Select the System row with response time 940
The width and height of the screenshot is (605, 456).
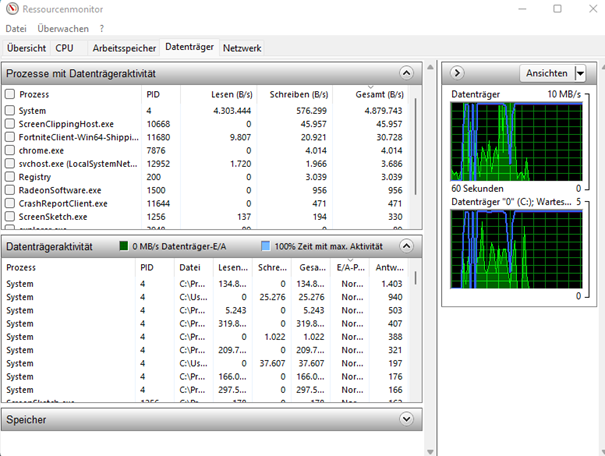[x=204, y=297]
